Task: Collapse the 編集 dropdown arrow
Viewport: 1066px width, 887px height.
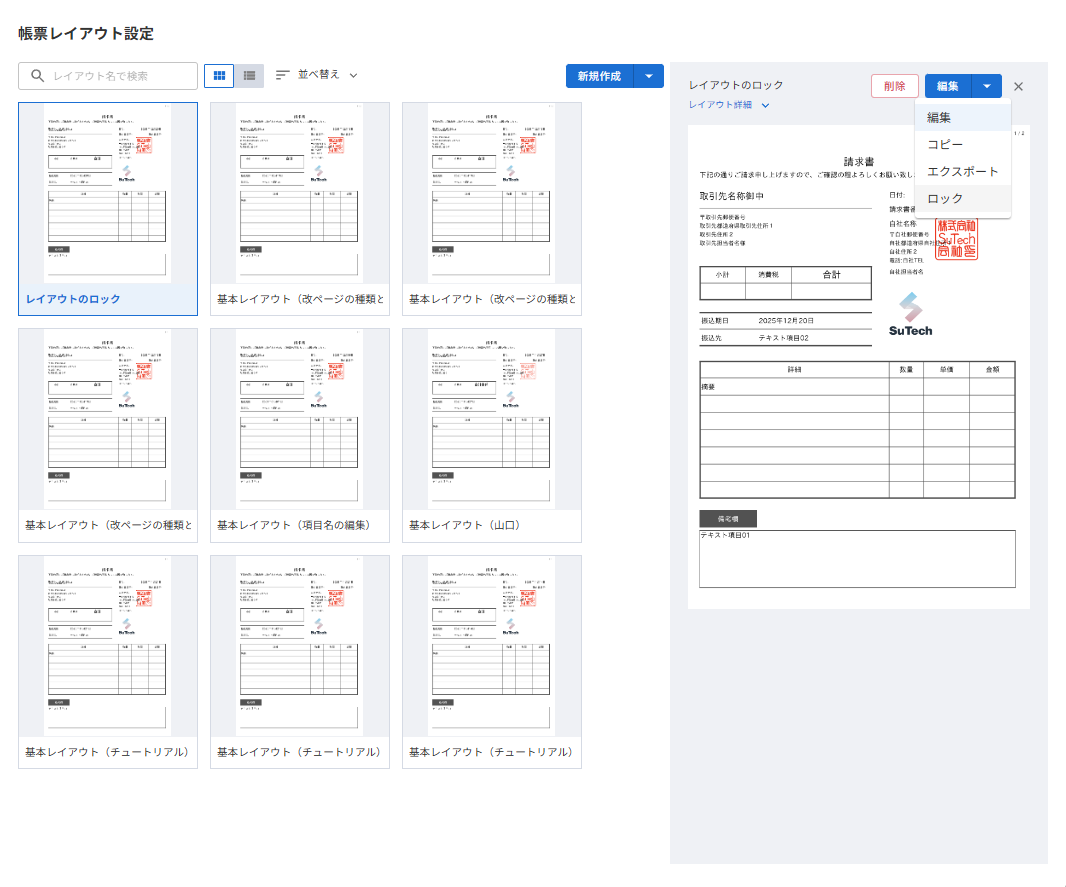Action: click(x=987, y=86)
